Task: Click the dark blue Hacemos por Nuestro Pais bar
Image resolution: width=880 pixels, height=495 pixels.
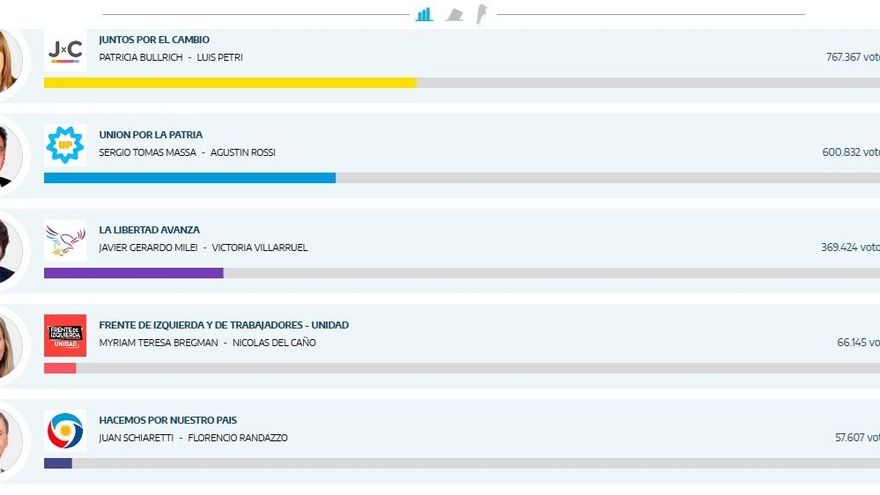Action: point(58,463)
